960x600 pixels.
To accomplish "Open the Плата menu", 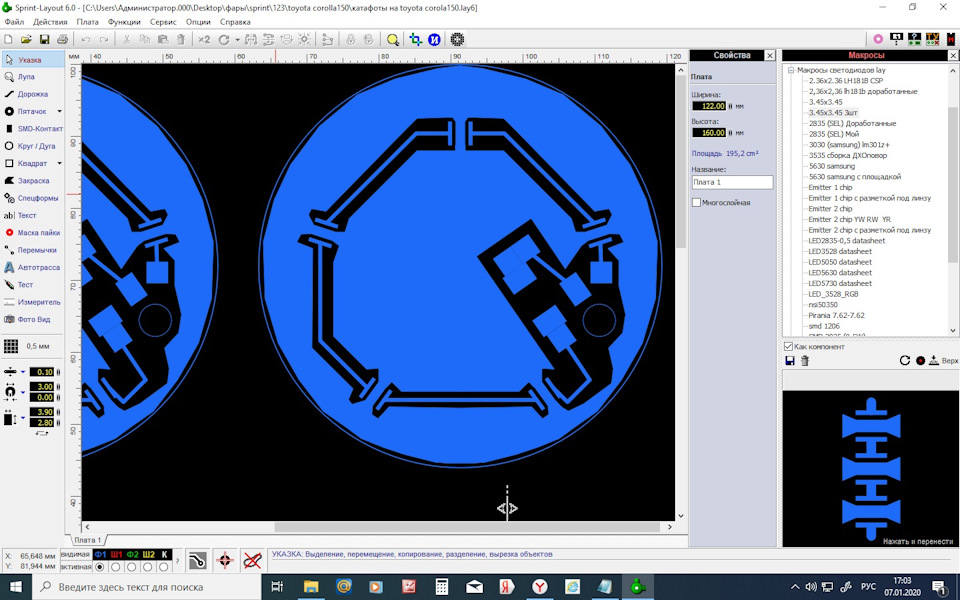I will pos(88,21).
